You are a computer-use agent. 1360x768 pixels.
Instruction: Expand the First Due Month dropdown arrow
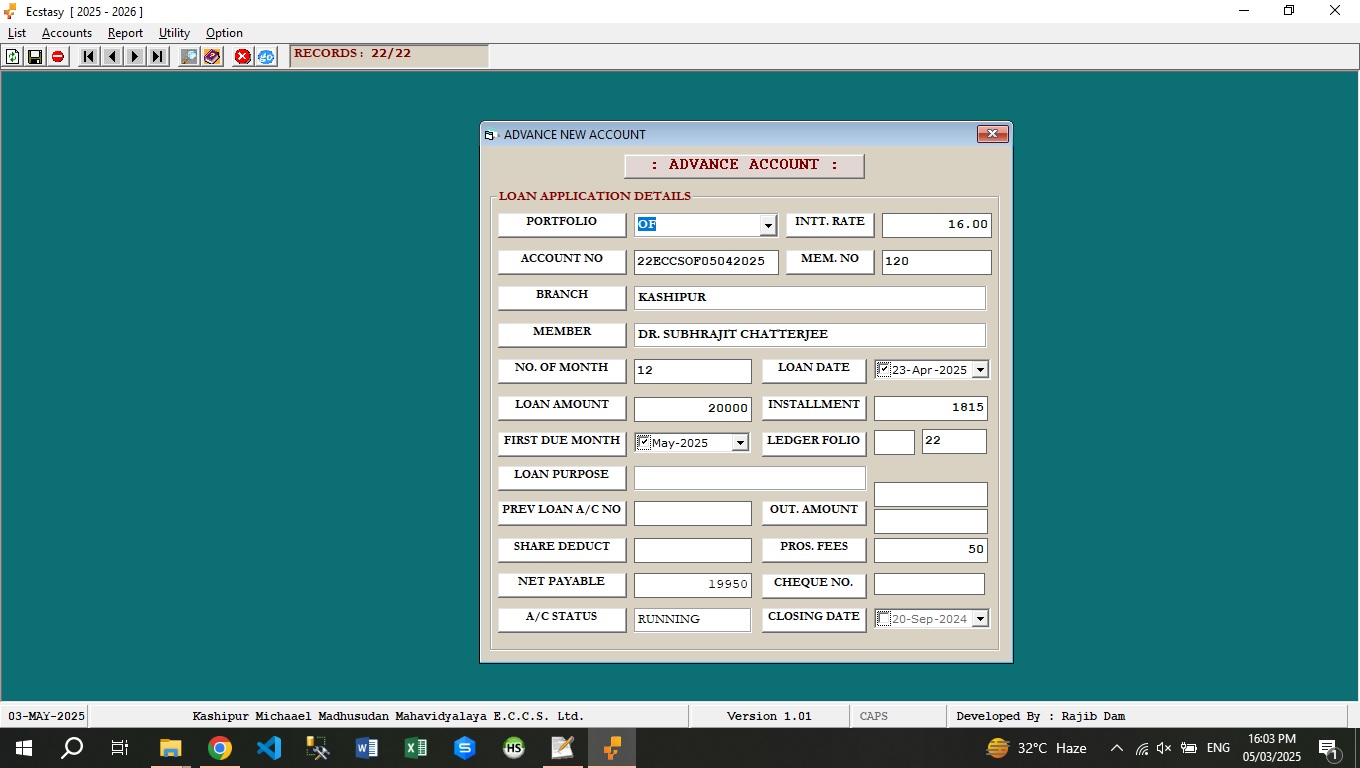740,443
